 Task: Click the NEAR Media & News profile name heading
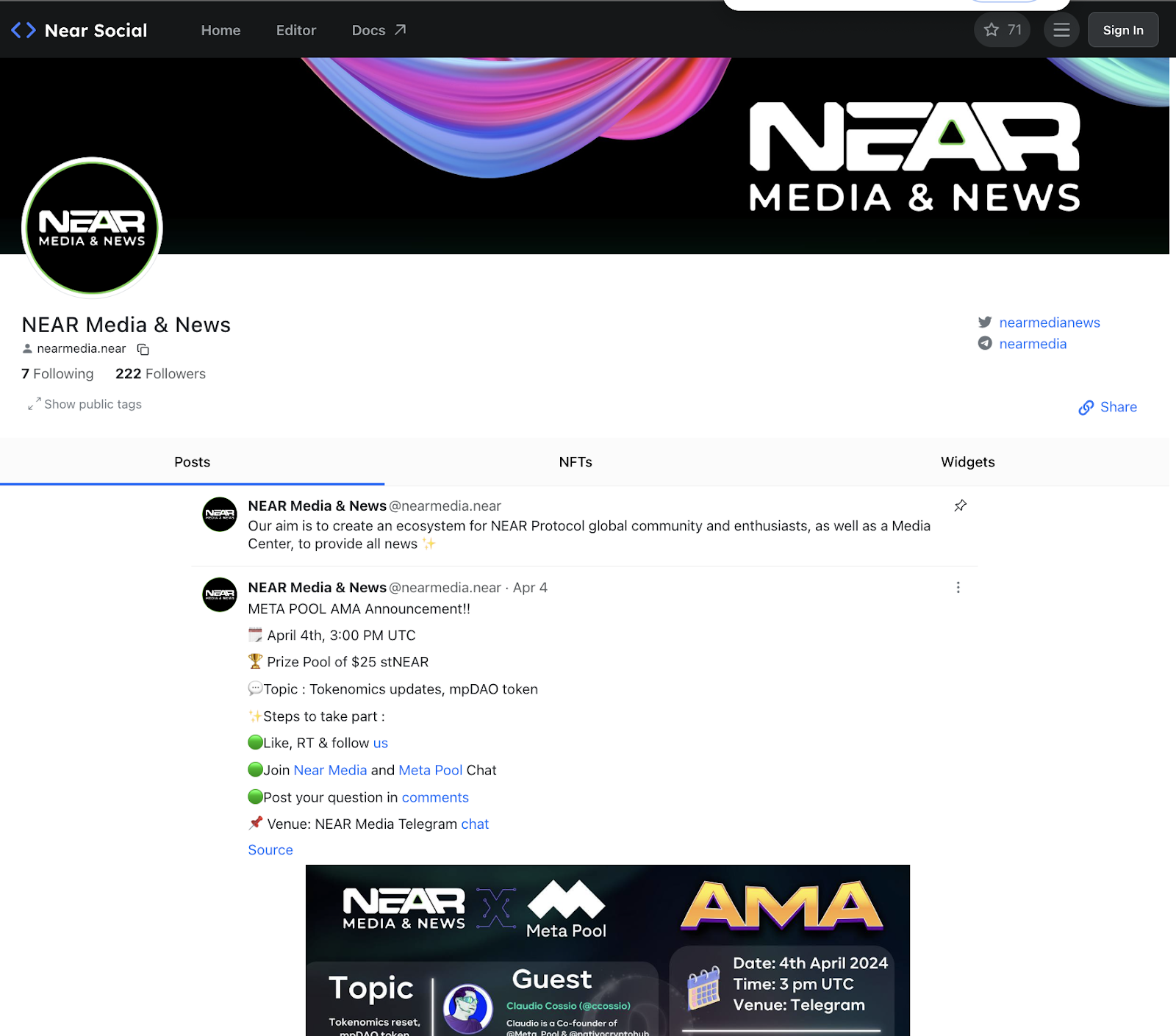(x=126, y=325)
